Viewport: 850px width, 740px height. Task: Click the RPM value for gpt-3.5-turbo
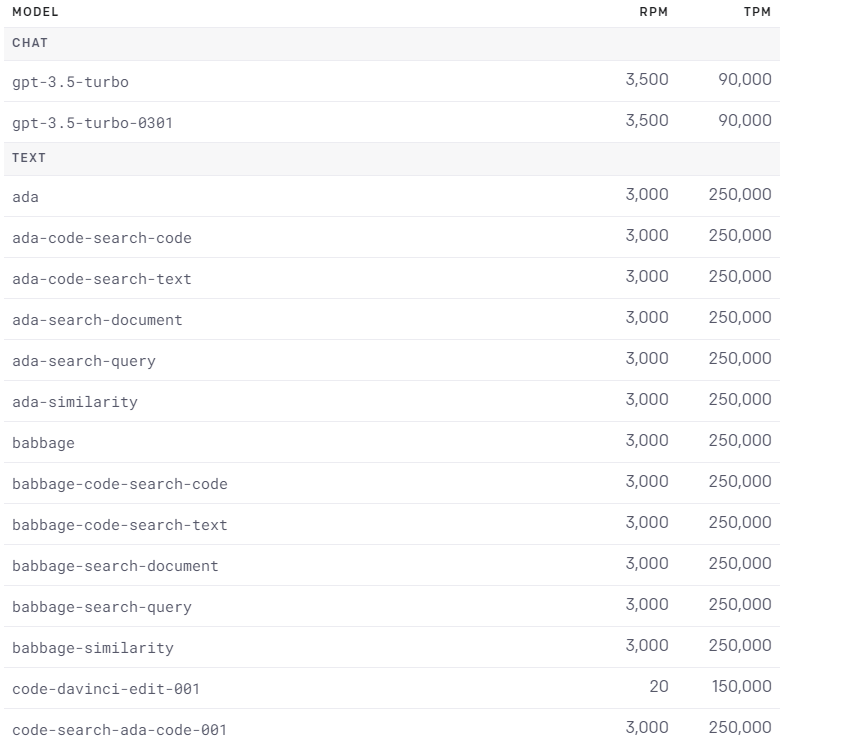(647, 80)
